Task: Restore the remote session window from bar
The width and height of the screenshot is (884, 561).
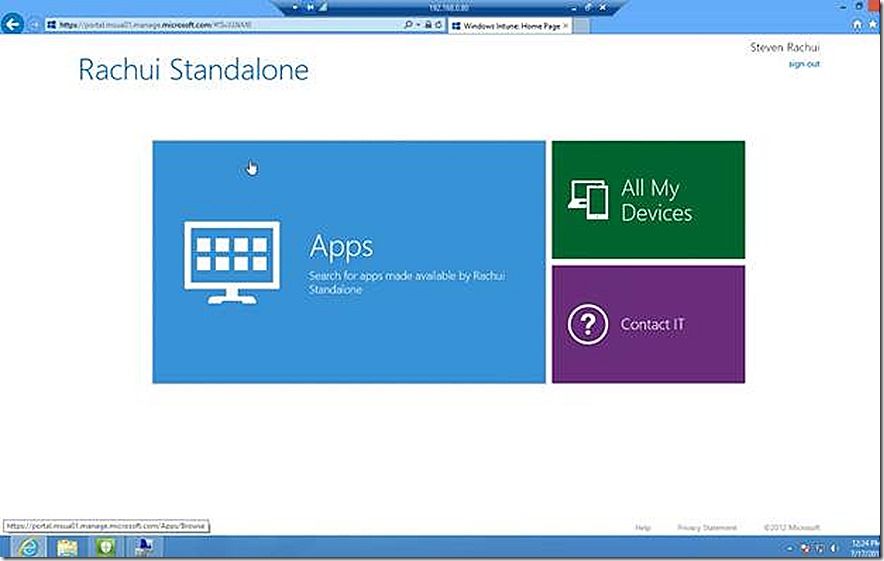Action: pos(589,7)
